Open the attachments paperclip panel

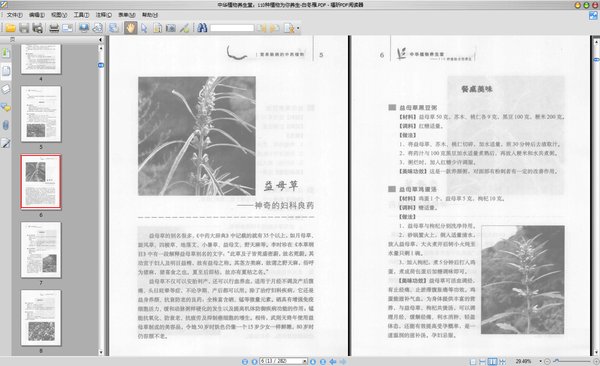[x=6, y=125]
